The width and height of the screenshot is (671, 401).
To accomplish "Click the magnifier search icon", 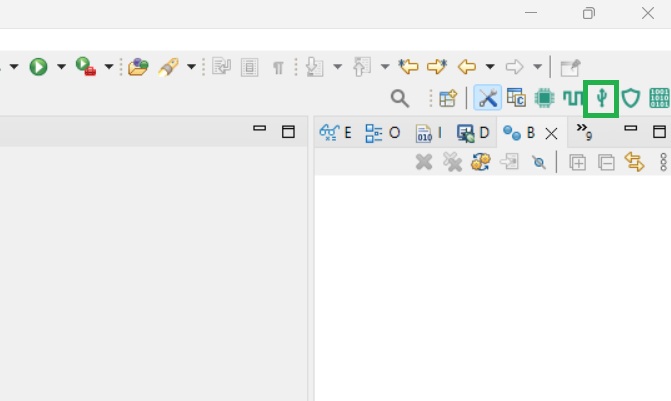I will (399, 98).
